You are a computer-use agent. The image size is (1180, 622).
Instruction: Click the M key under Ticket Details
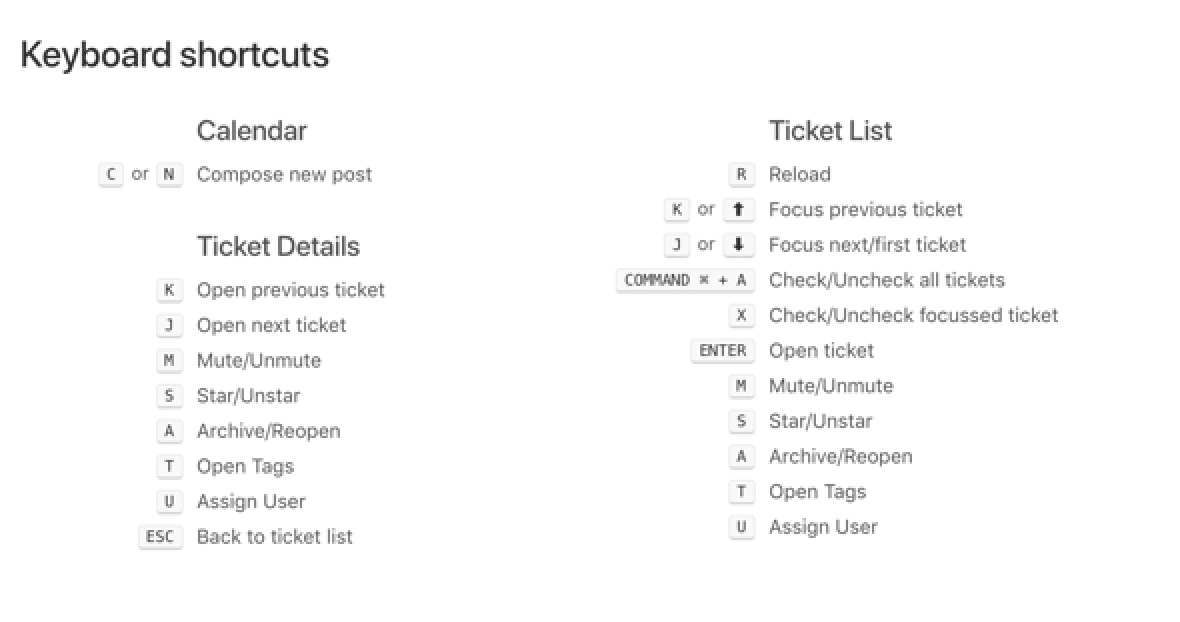[x=169, y=361]
